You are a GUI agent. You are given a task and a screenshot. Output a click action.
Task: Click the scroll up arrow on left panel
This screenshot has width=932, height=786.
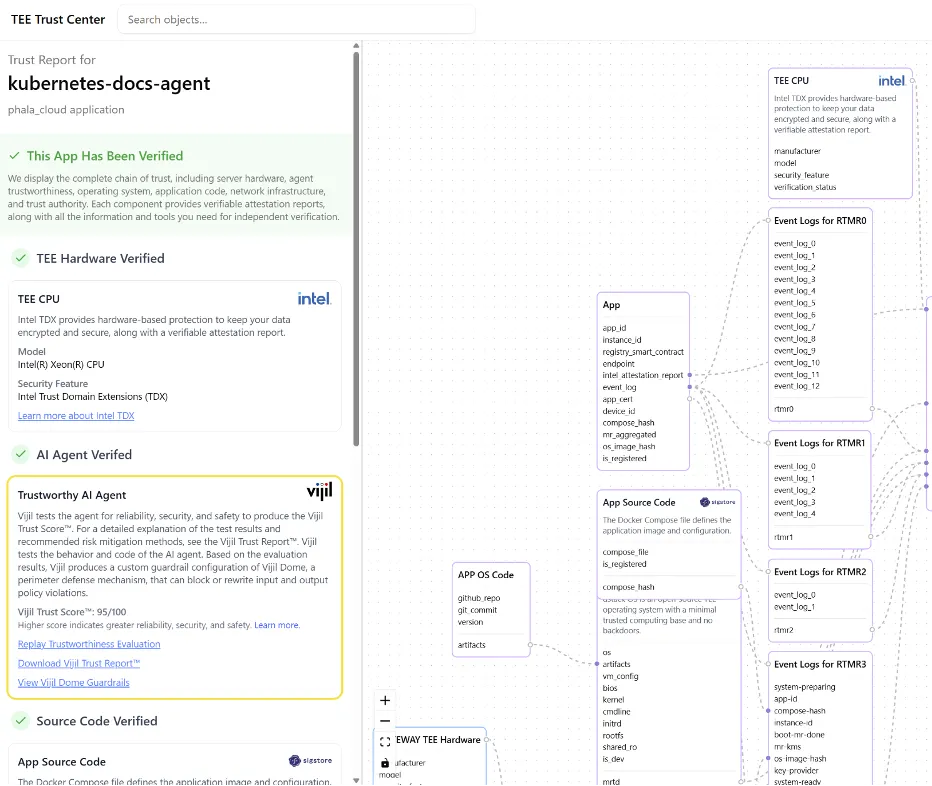[x=356, y=45]
